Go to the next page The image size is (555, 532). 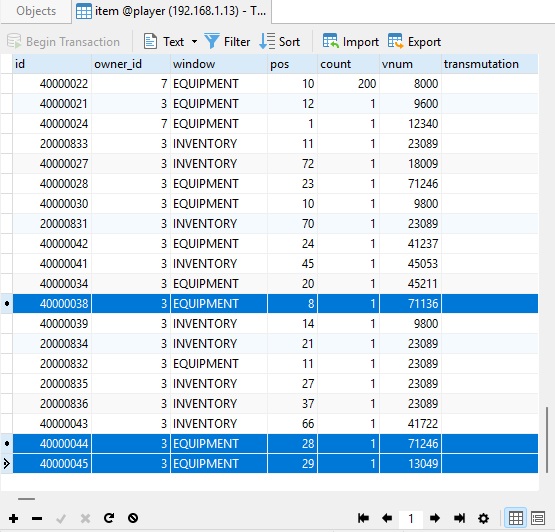click(x=435, y=518)
